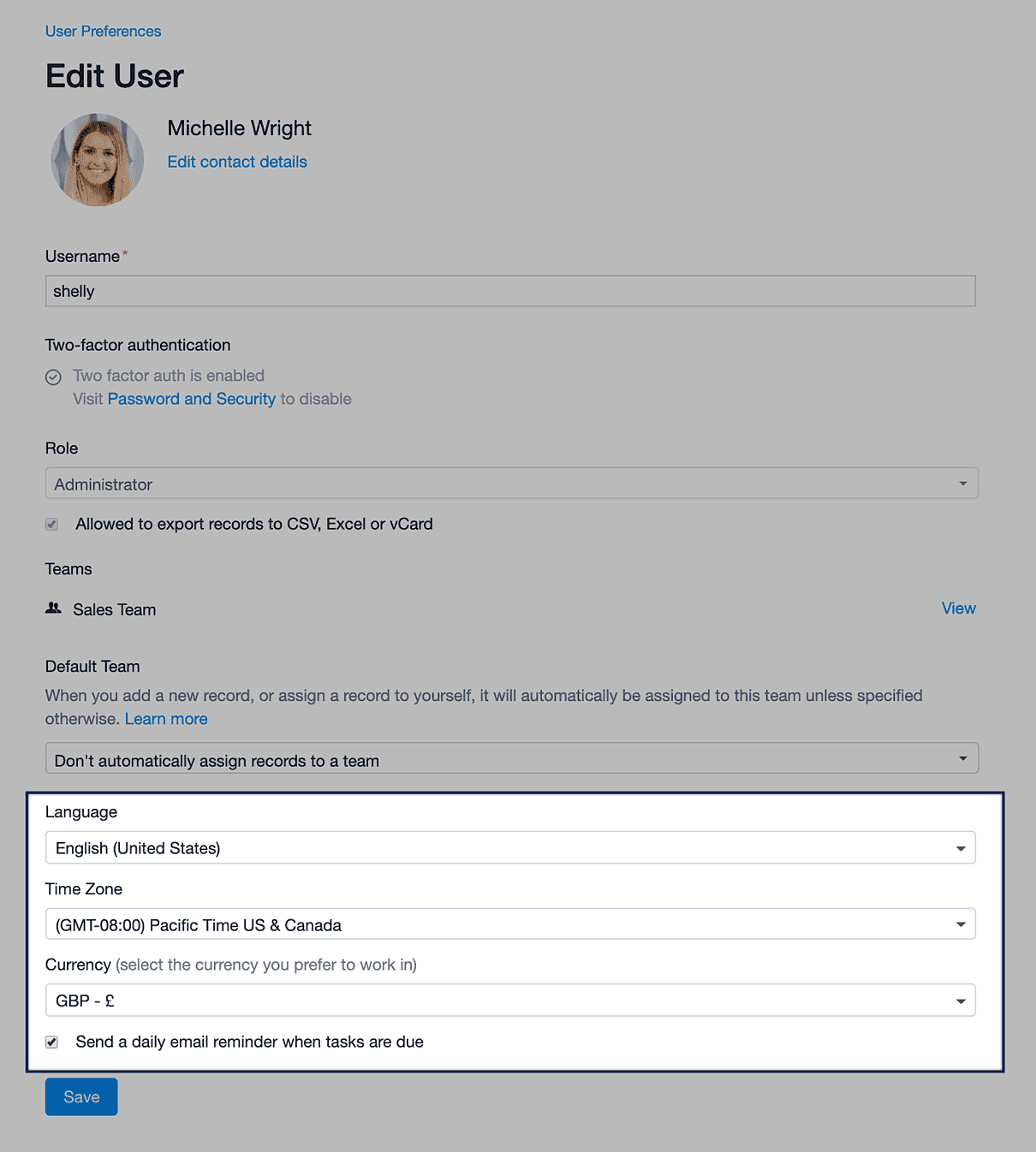This screenshot has height=1152, width=1036.
Task: Open Pacific Time zone dropdown
Action: click(x=510, y=924)
